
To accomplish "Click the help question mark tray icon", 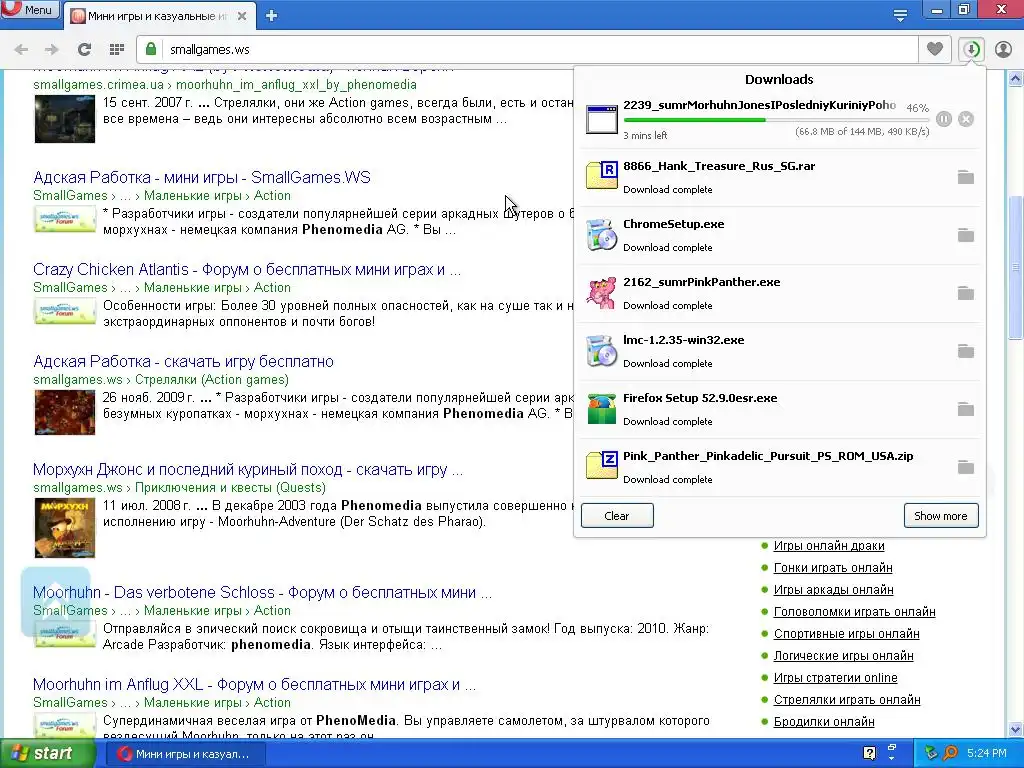I will click(x=869, y=754).
